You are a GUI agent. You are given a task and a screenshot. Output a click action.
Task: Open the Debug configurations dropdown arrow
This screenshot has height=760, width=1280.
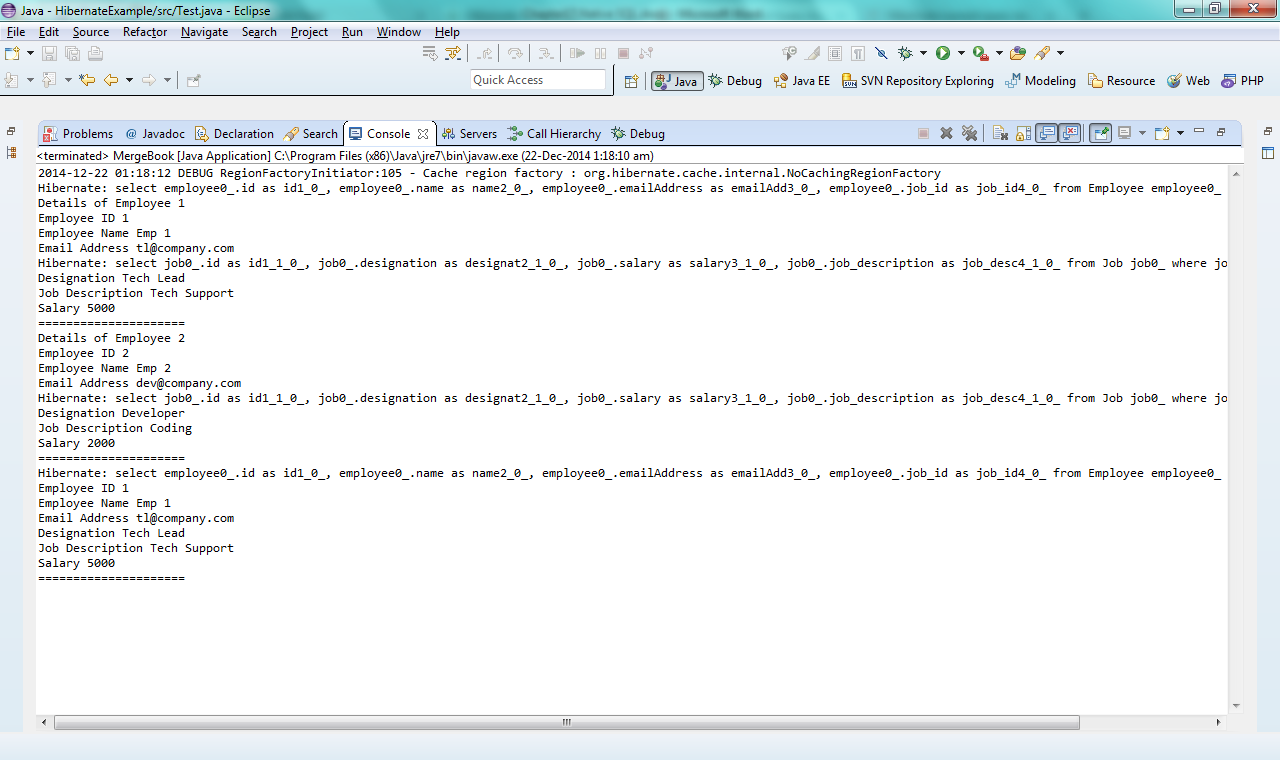click(x=923, y=53)
